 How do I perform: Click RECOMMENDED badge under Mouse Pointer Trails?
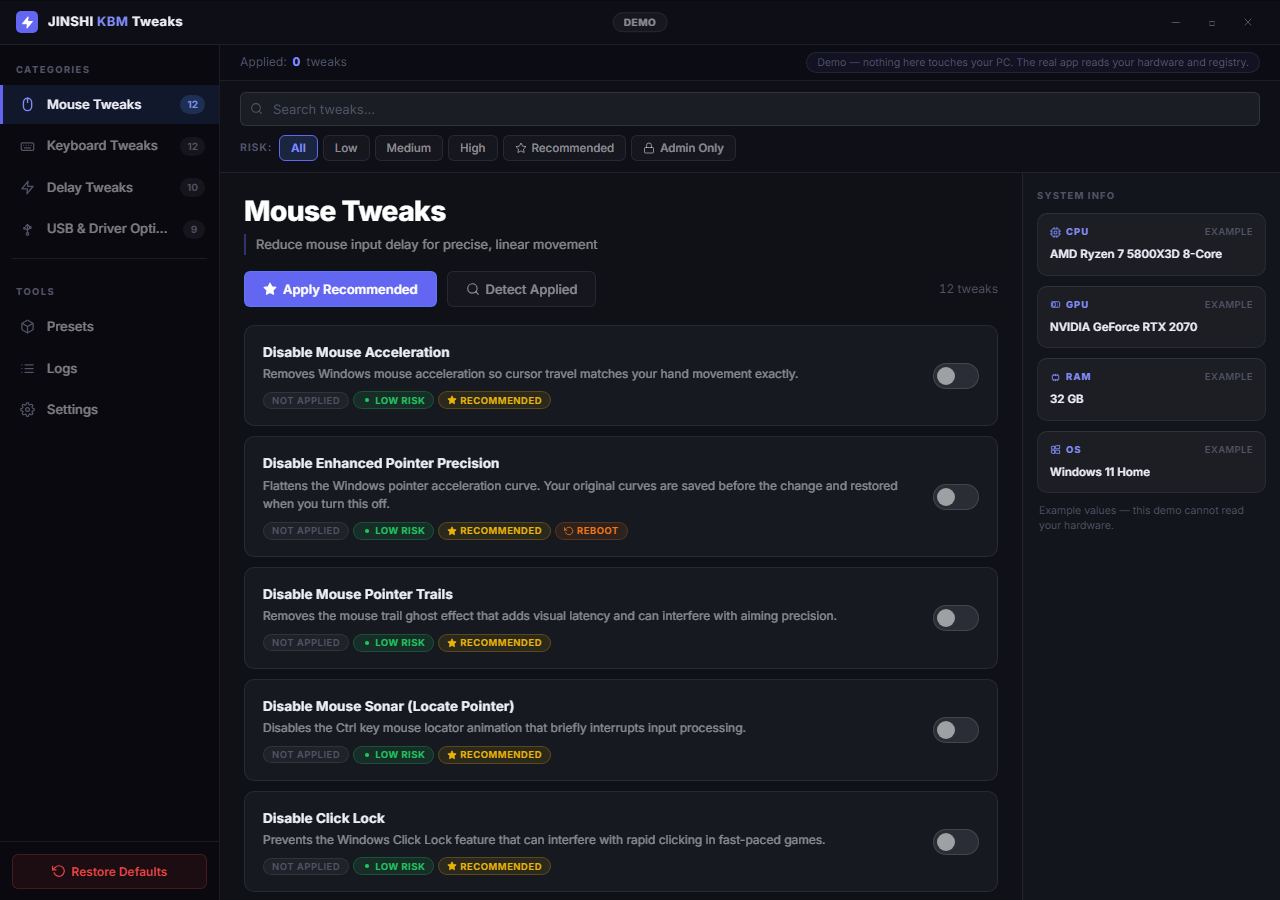[495, 643]
